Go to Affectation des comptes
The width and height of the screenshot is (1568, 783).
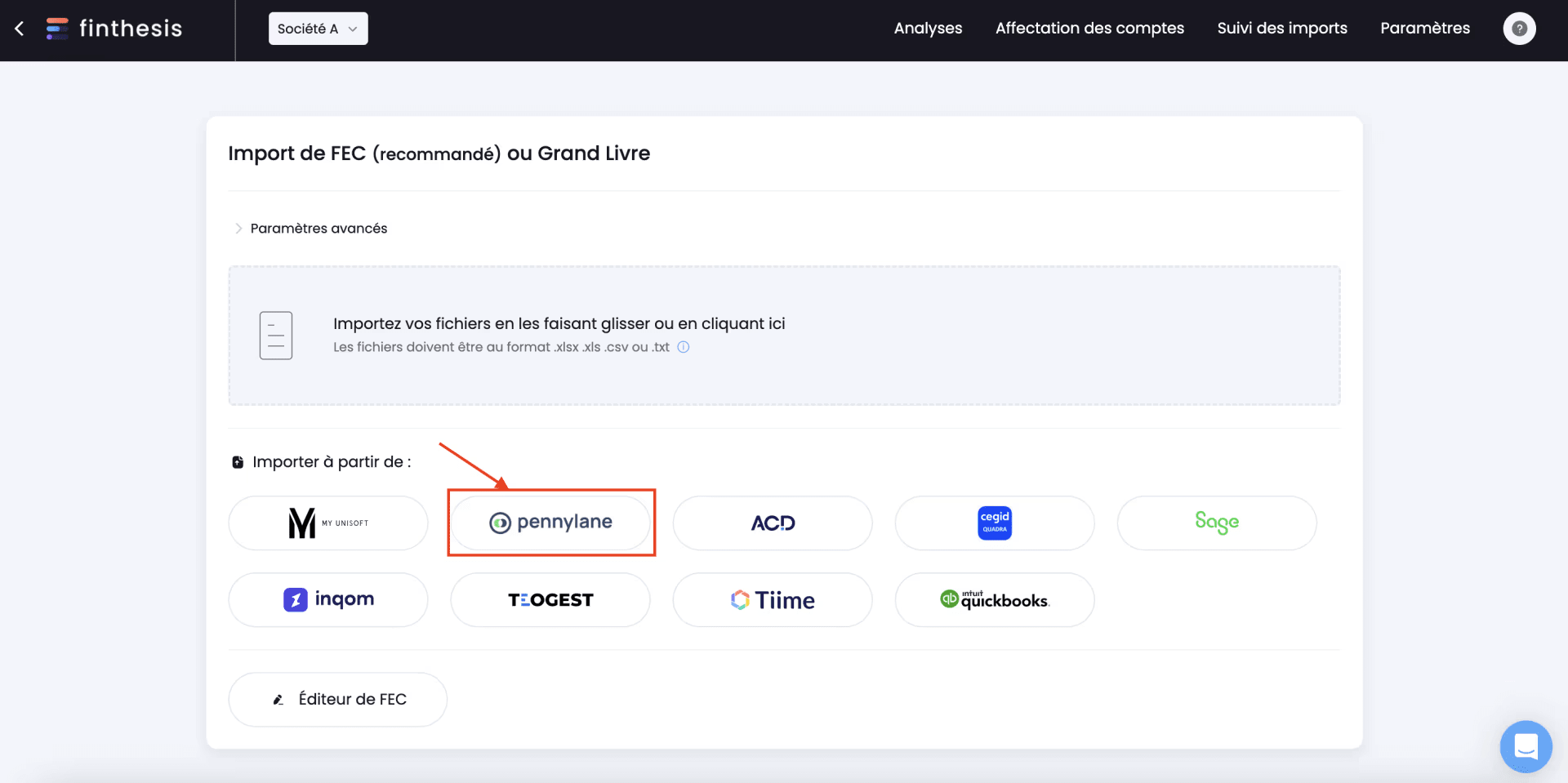coord(1089,28)
